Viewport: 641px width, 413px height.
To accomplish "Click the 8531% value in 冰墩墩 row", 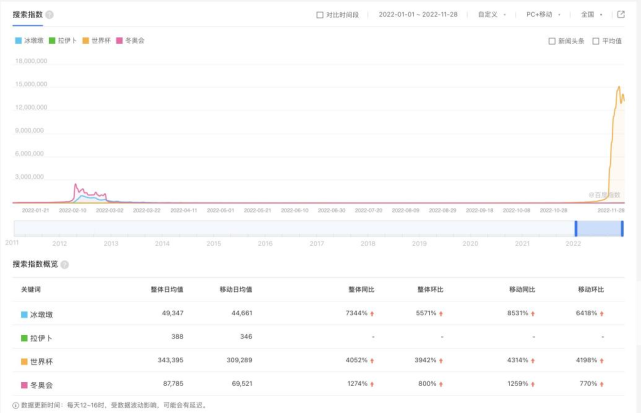I will (x=518, y=313).
